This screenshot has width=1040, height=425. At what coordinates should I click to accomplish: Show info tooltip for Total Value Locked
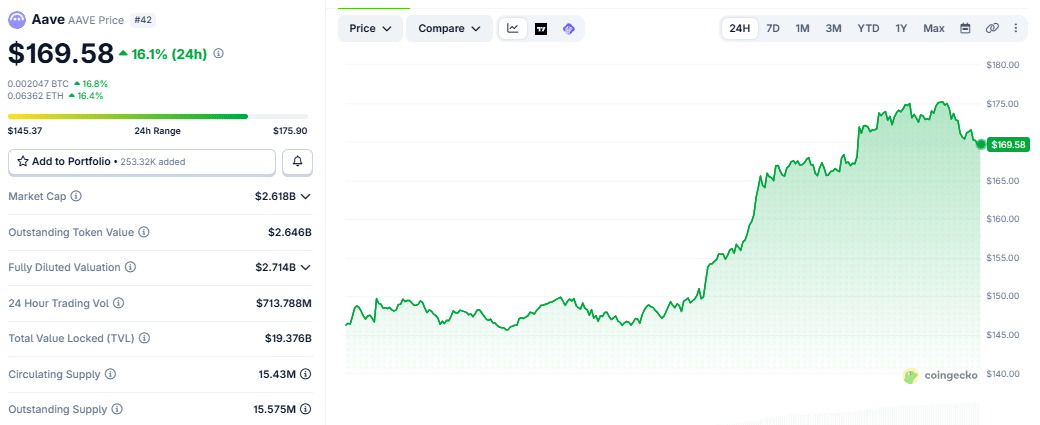(145, 338)
